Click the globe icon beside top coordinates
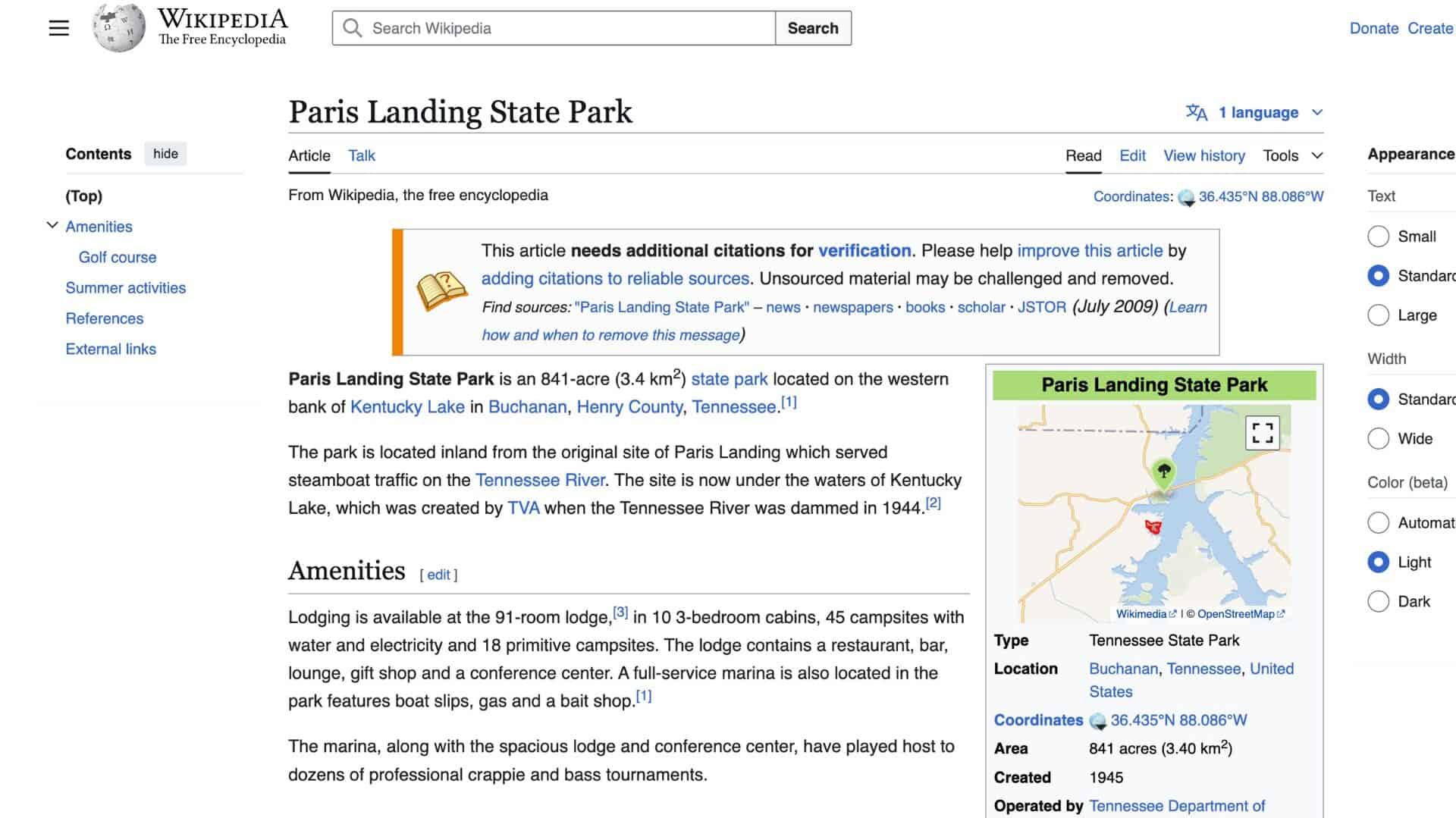The width and height of the screenshot is (1456, 818). click(x=1186, y=198)
